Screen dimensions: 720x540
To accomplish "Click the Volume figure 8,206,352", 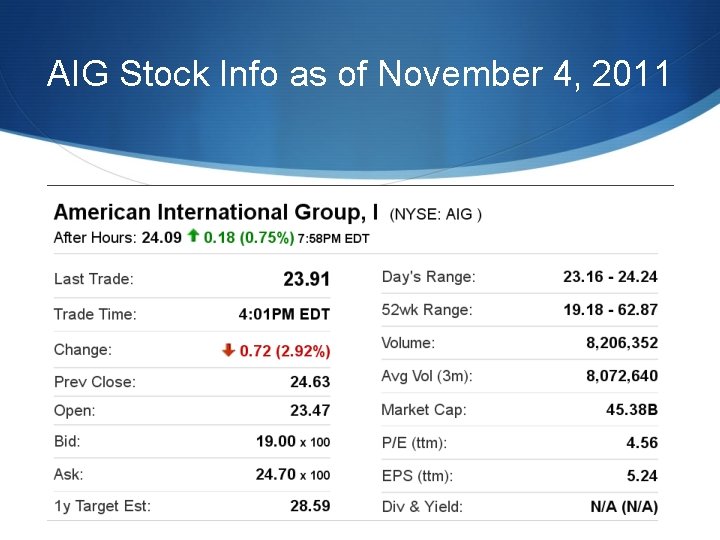I will (x=622, y=343).
